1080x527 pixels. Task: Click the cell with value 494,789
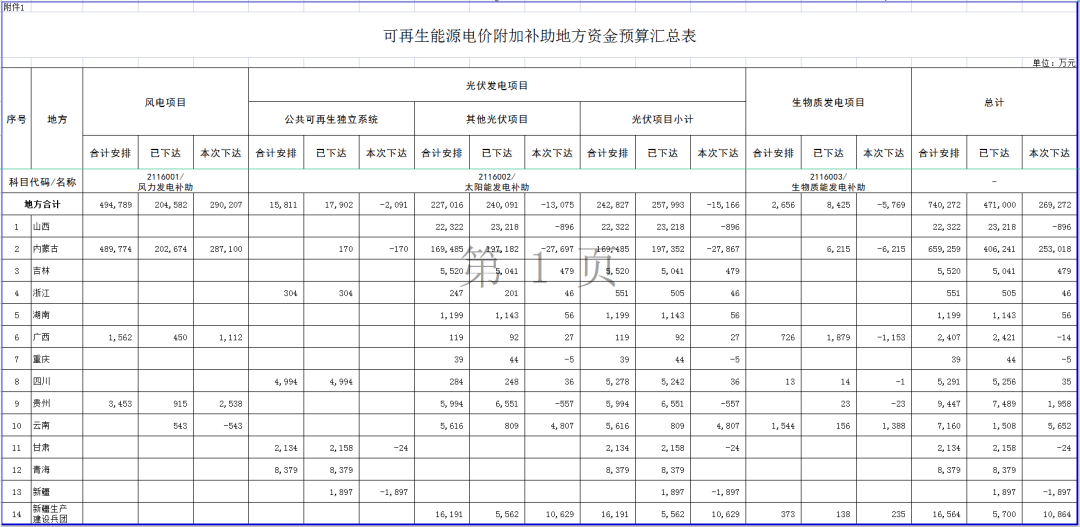110,205
